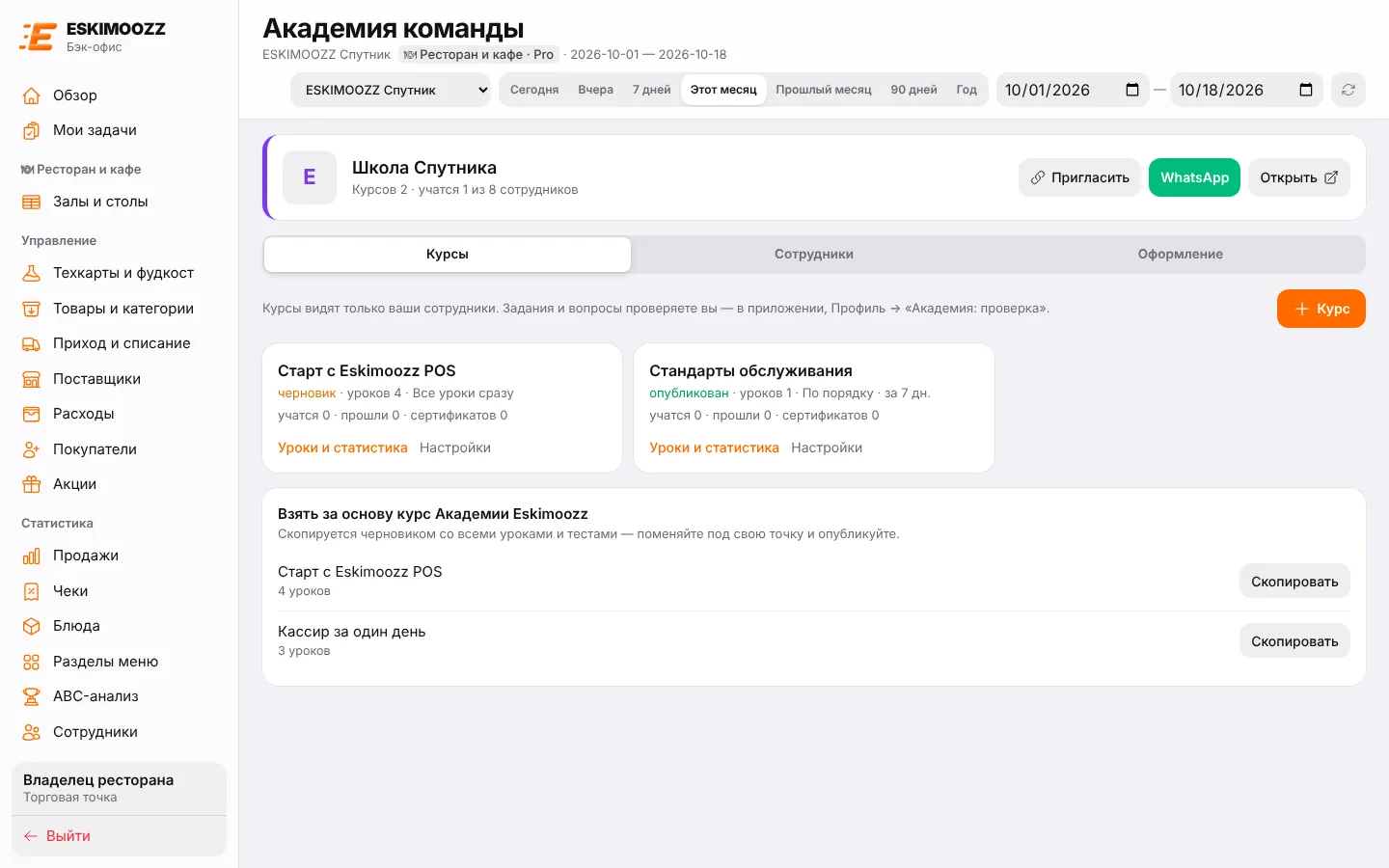Copy the Кассир за один день course
1389x868 pixels.
[1294, 641]
